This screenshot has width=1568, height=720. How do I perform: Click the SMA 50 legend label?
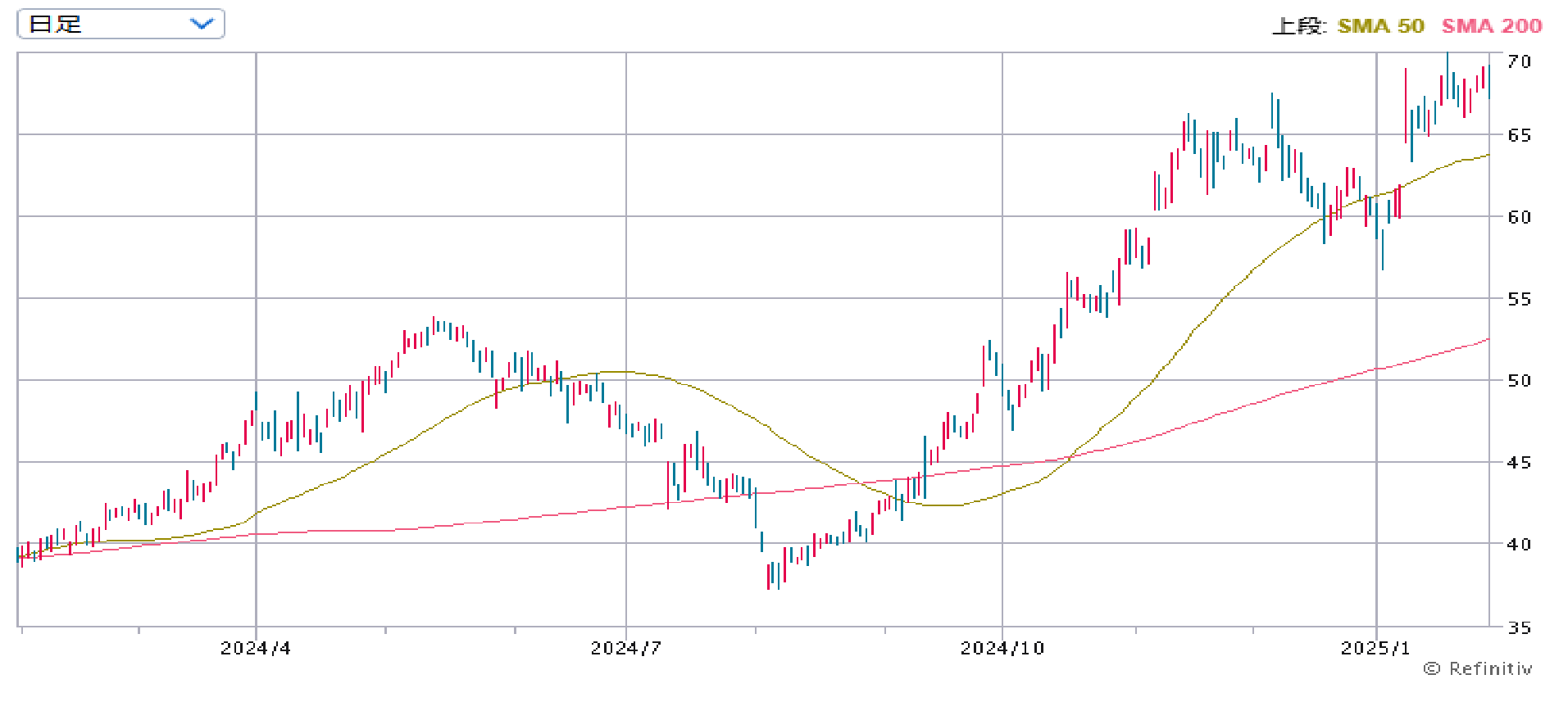point(1381,26)
